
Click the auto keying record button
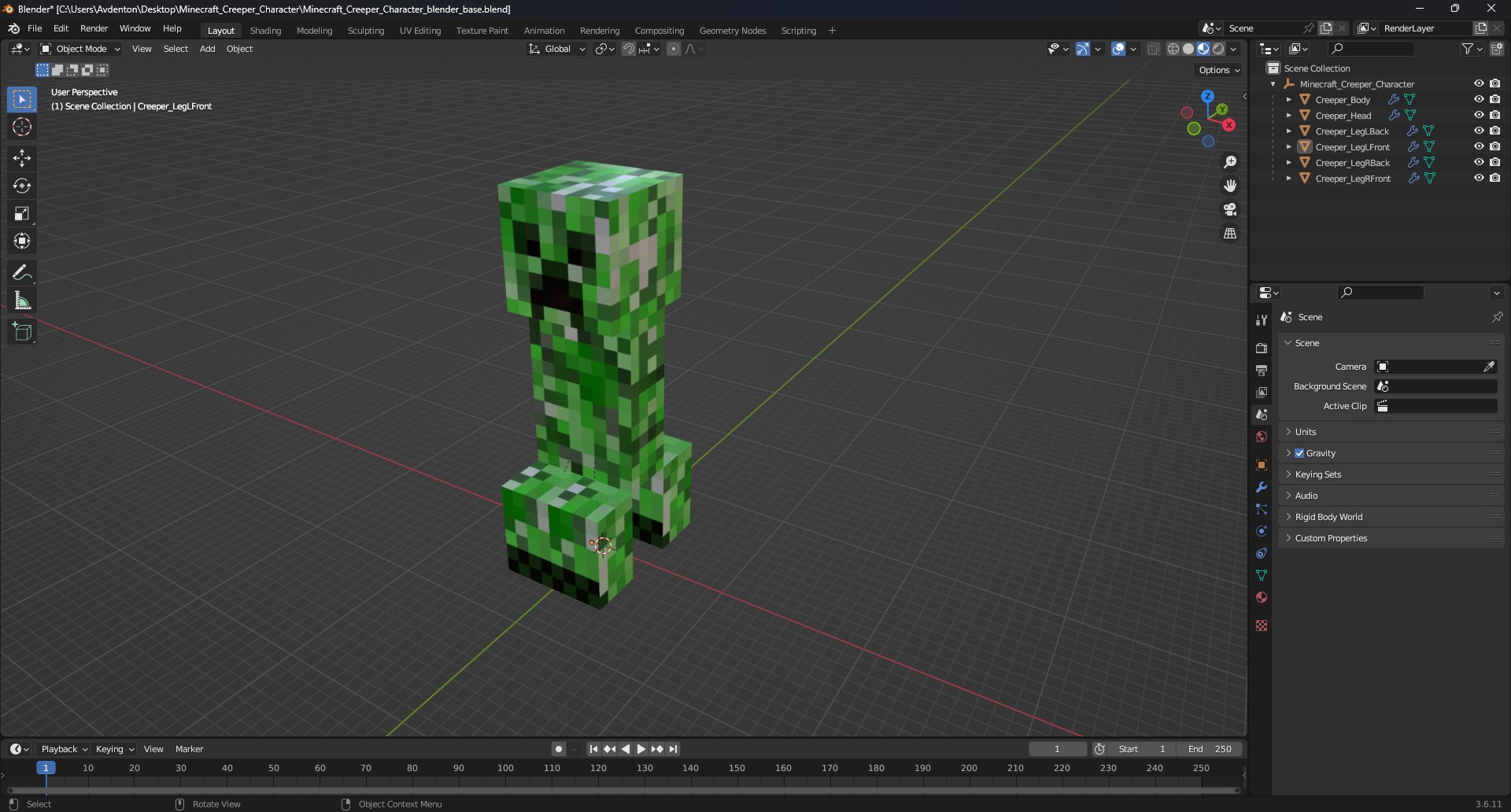point(559,749)
